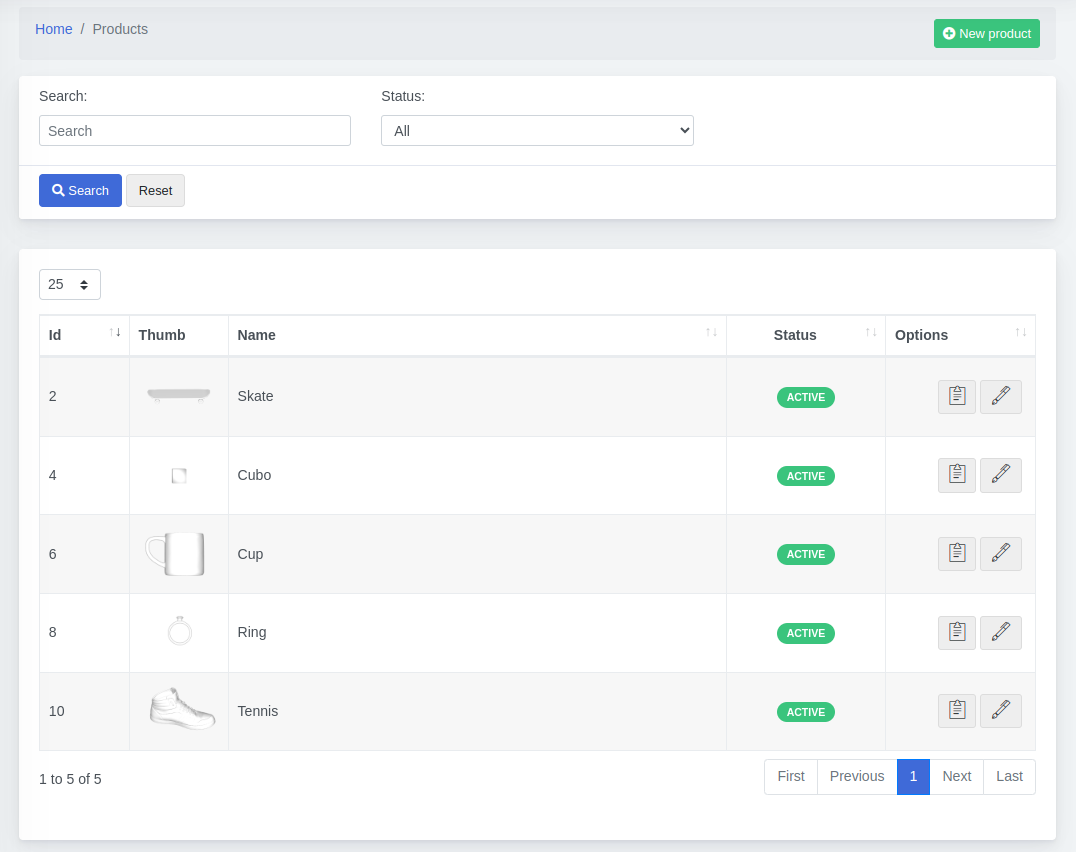Click the pencil edit icon for Skate
Screen dimensions: 1076x852
point(1000,397)
